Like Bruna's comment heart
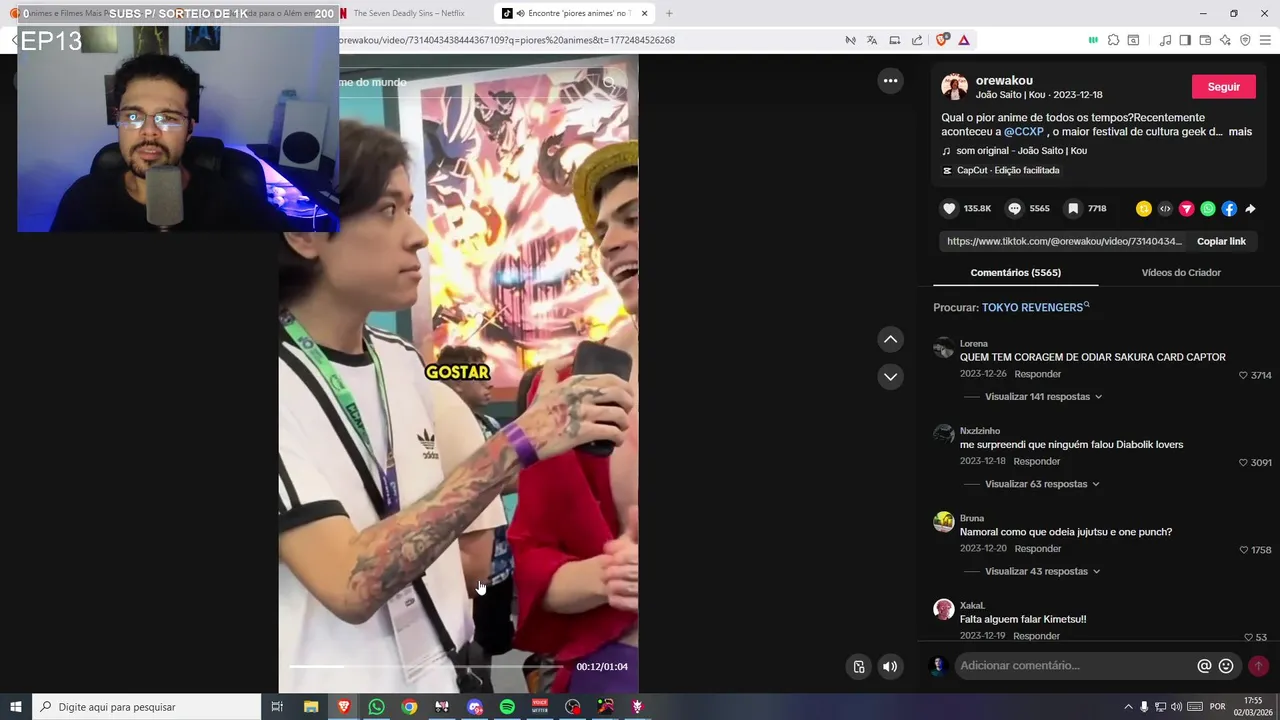Viewport: 1280px width, 720px height. point(1243,550)
